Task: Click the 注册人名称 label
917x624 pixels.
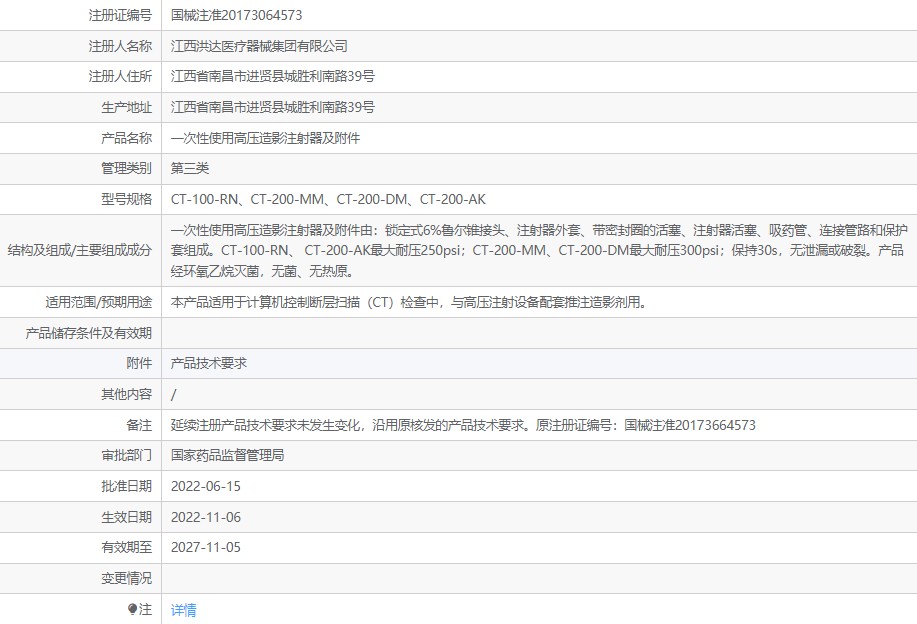Action: click(120, 46)
